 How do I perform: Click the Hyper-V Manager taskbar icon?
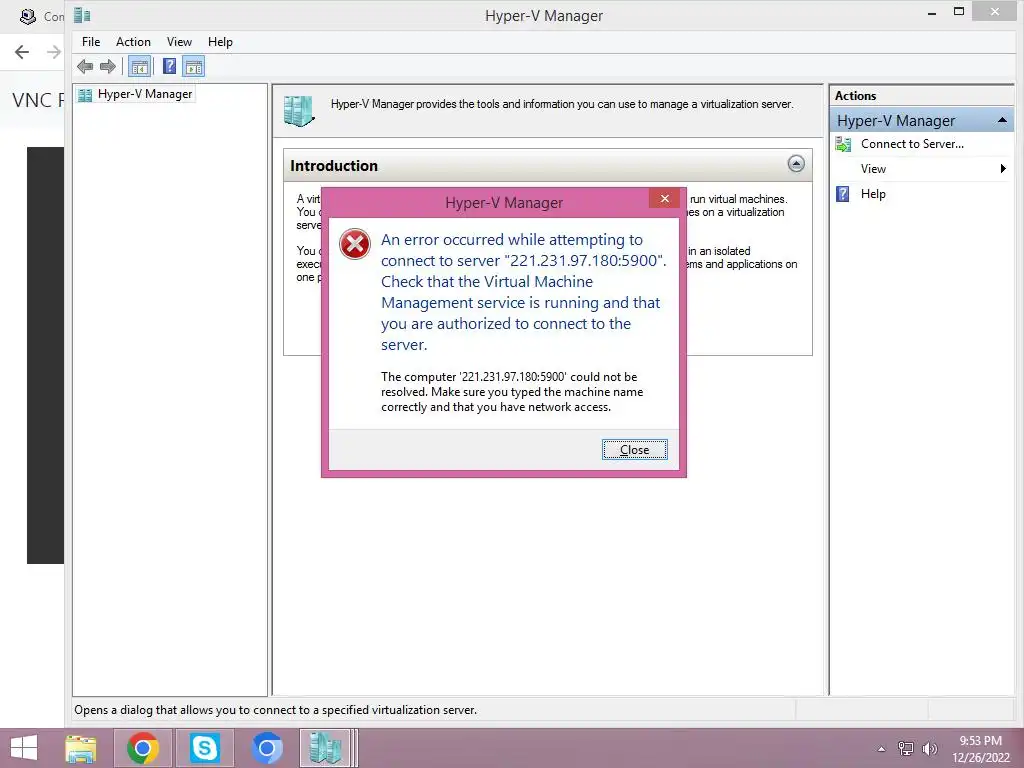pyautogui.click(x=325, y=748)
